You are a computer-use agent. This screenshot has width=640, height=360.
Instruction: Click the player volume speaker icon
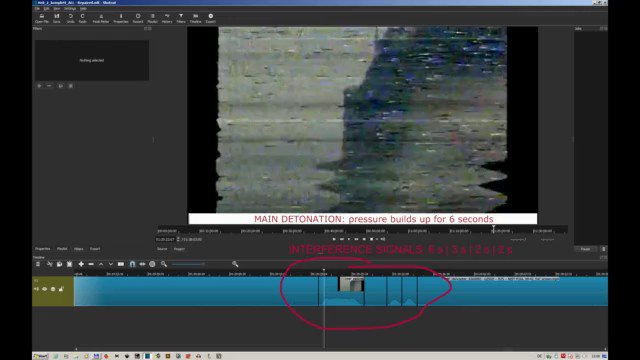[x=382, y=239]
